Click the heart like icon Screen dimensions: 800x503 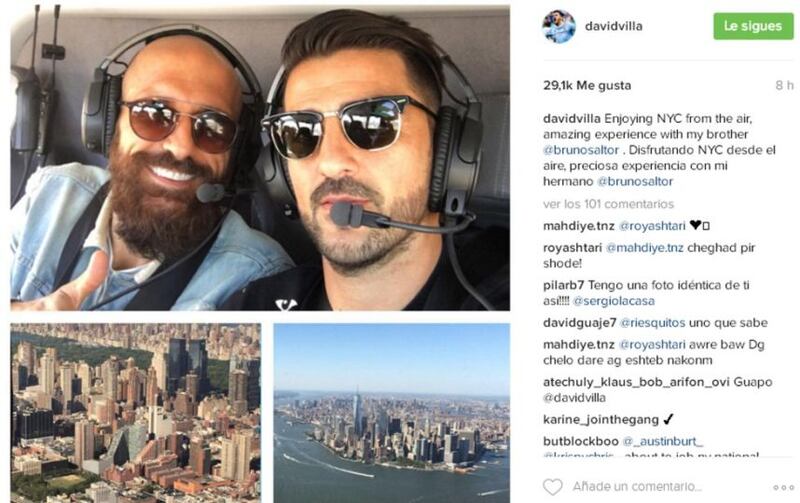553,487
